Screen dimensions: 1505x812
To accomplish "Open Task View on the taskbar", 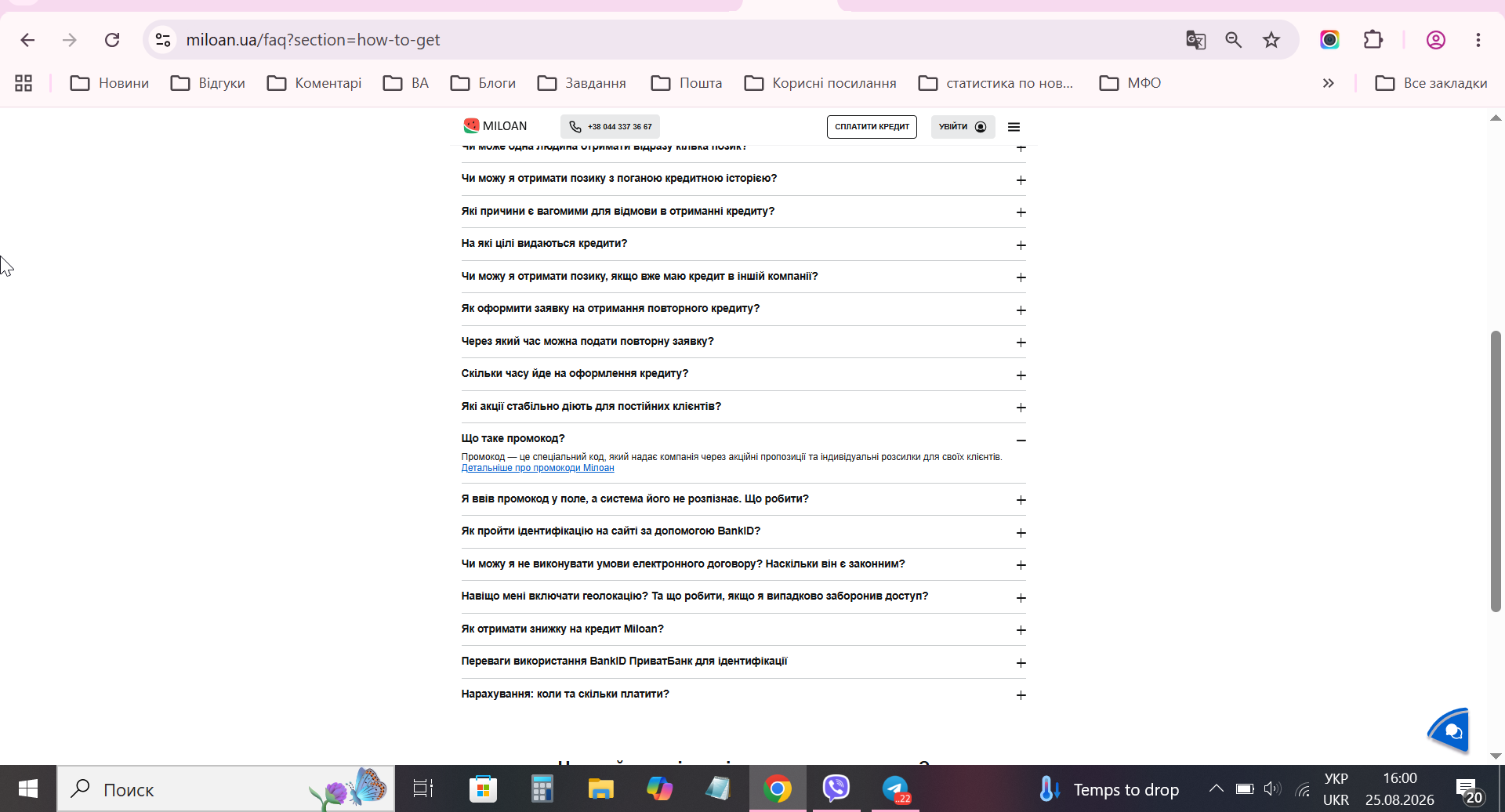I will (x=423, y=788).
